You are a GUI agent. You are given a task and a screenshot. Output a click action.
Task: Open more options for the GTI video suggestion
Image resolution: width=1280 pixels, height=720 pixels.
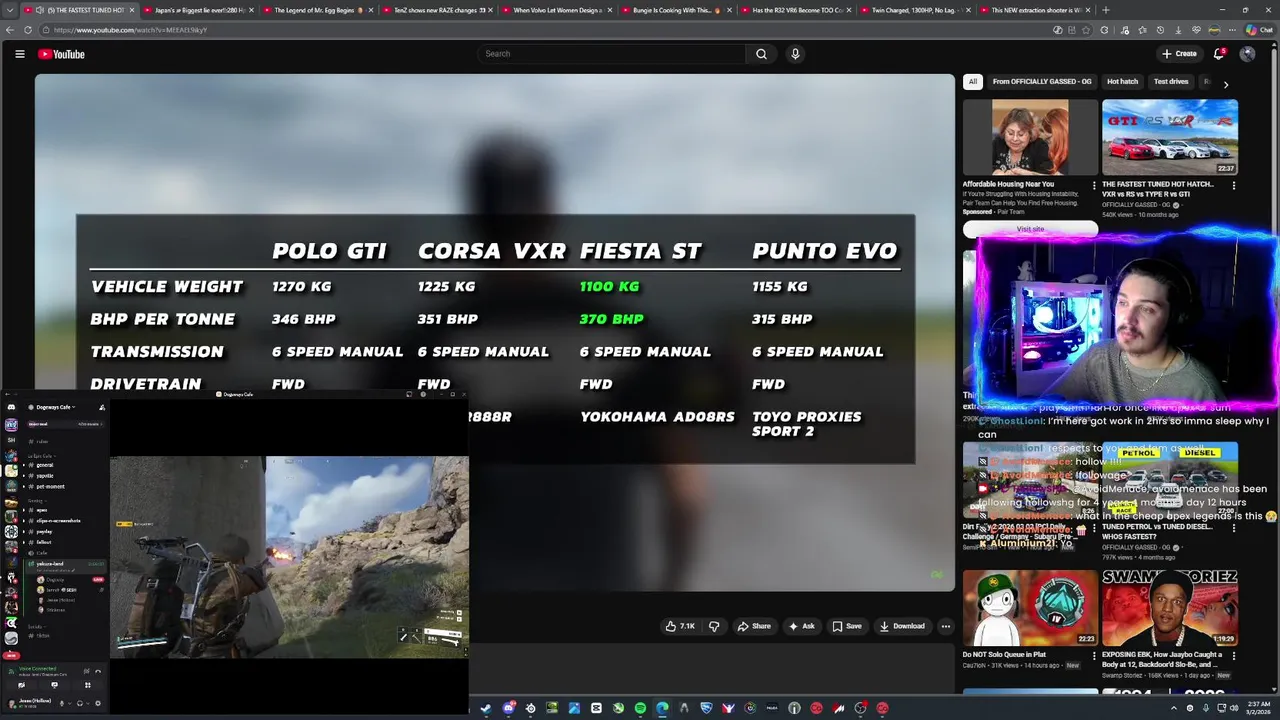pos(1233,185)
